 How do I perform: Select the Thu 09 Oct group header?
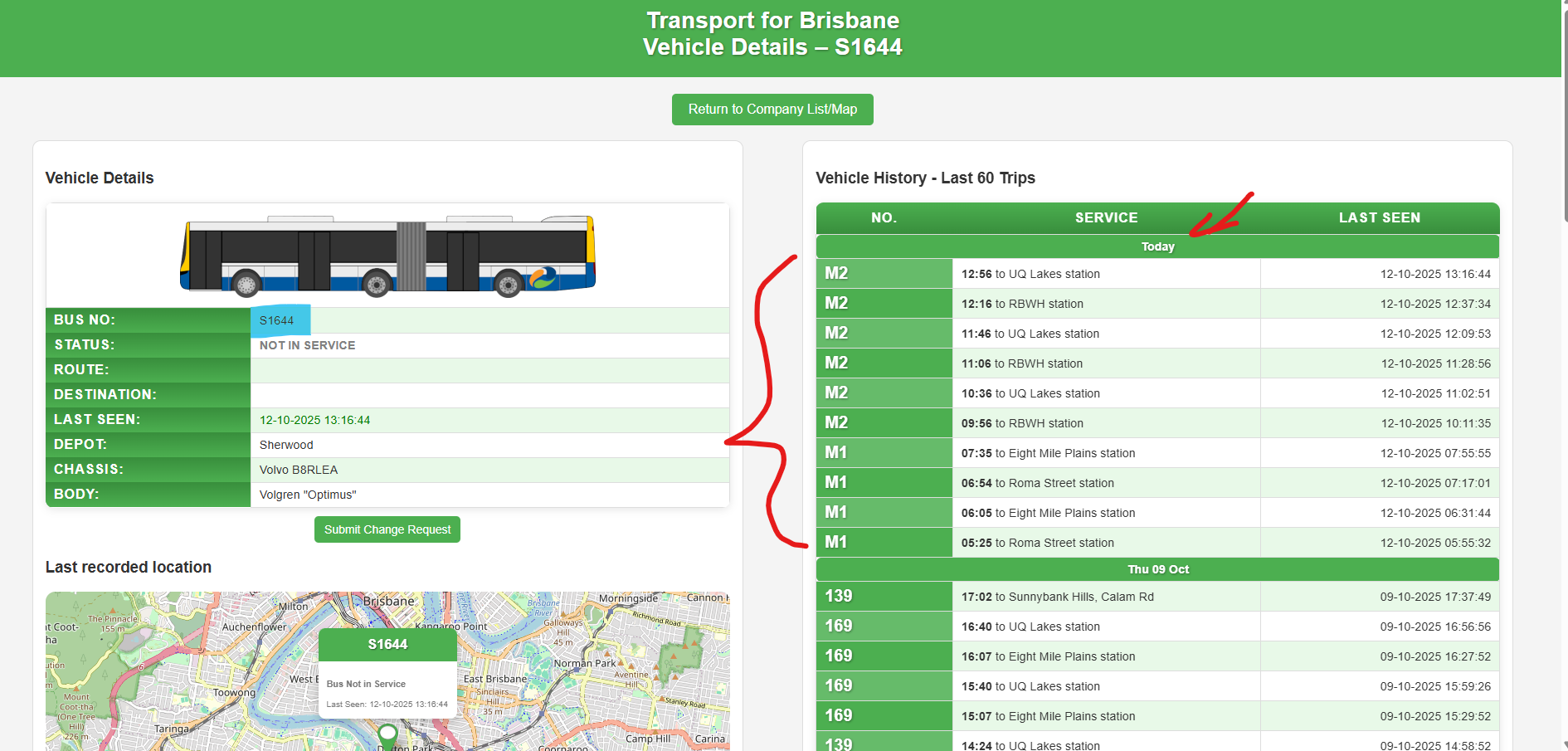pyautogui.click(x=1157, y=569)
